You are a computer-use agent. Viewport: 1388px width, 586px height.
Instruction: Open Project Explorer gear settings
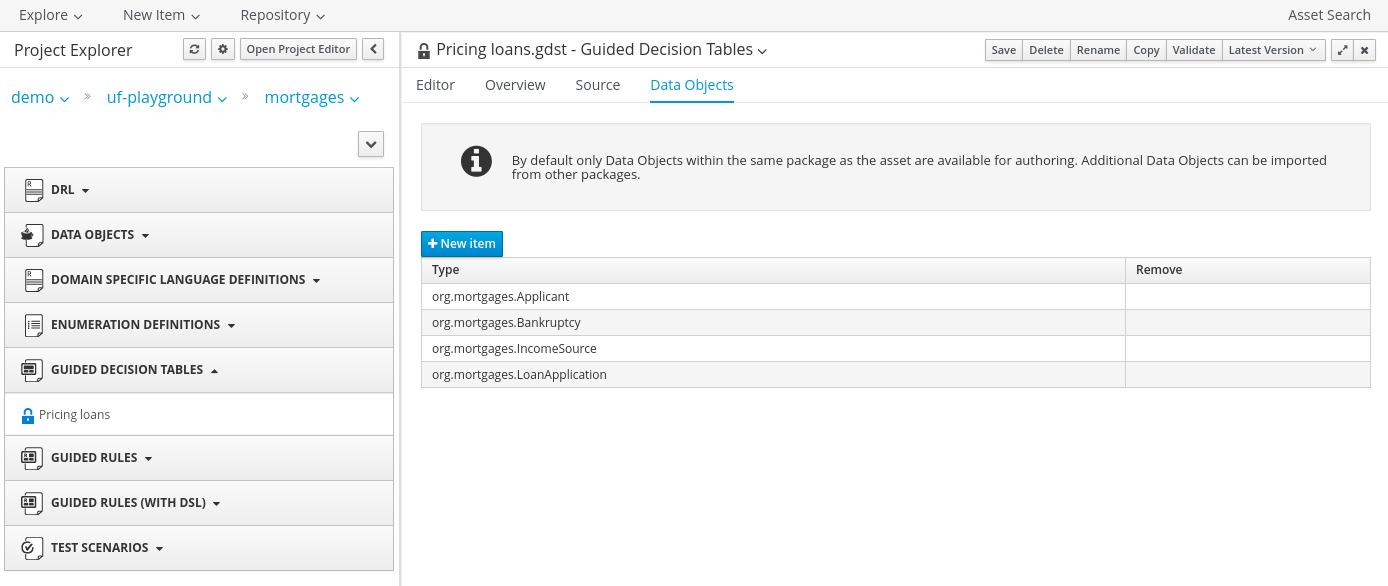pos(223,49)
